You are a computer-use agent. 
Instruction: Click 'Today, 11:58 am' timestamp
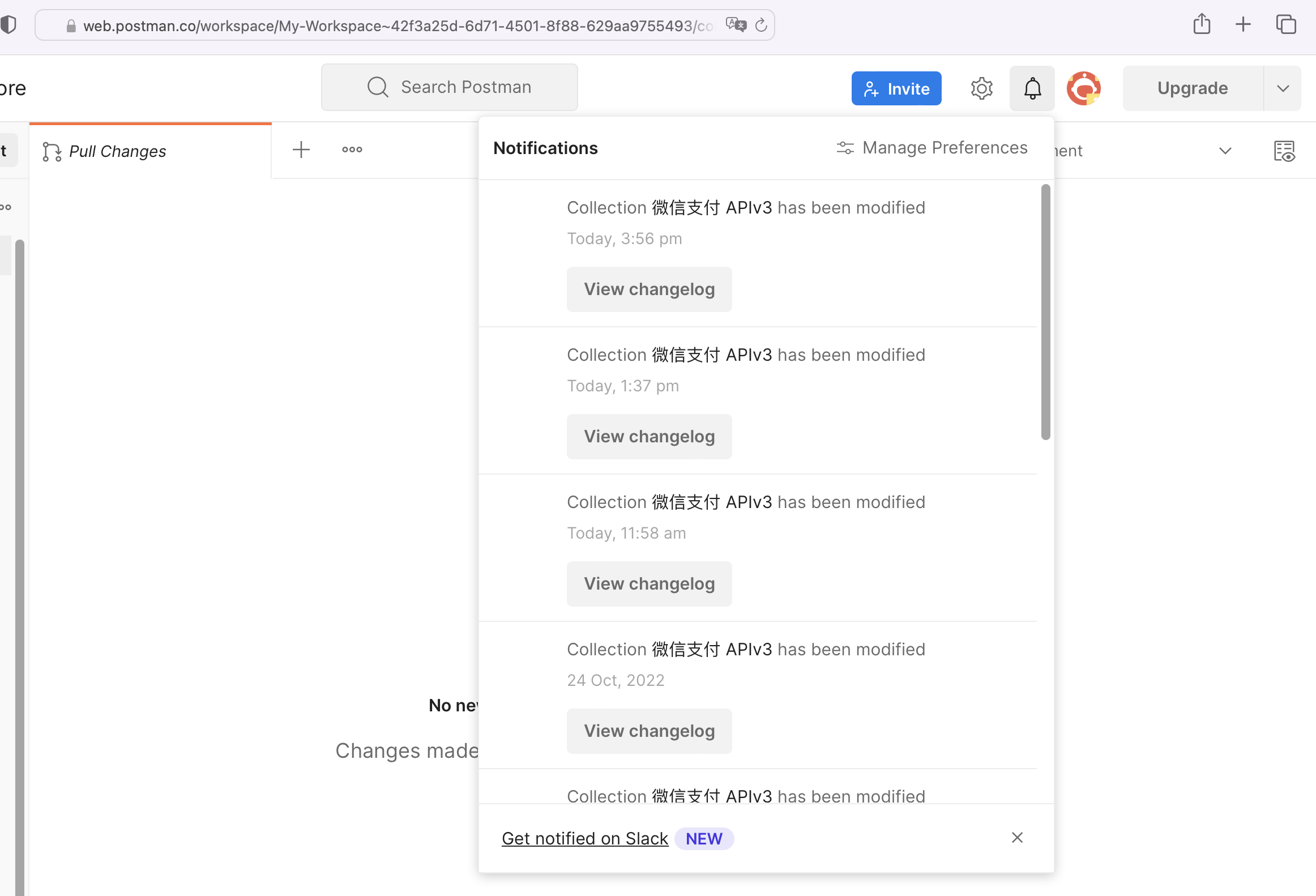point(626,534)
